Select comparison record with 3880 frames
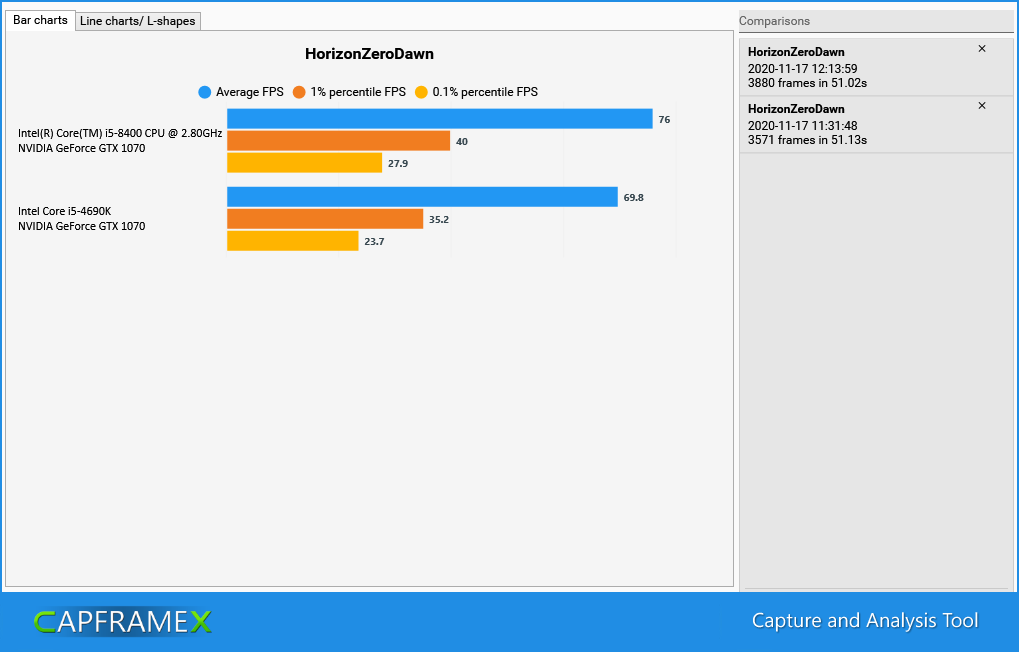This screenshot has width=1019, height=652. [x=876, y=67]
